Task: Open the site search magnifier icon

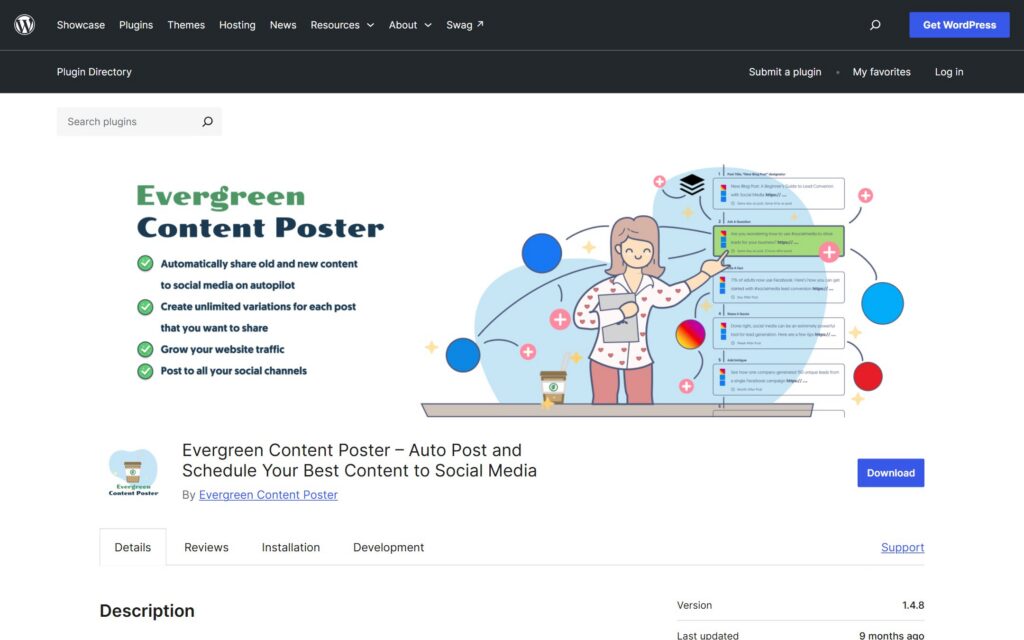Action: [x=875, y=25]
